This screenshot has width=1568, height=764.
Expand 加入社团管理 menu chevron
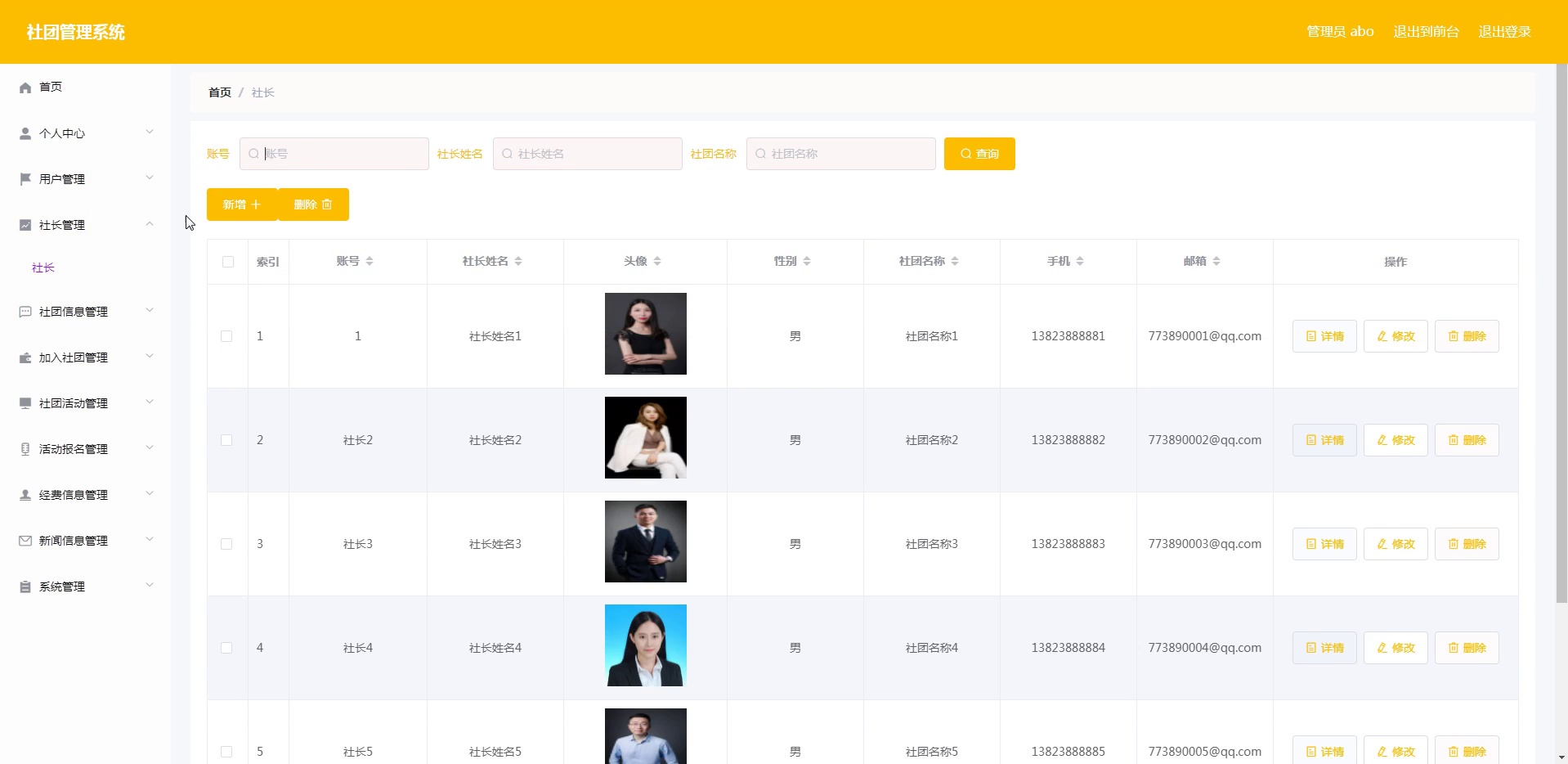[150, 356]
